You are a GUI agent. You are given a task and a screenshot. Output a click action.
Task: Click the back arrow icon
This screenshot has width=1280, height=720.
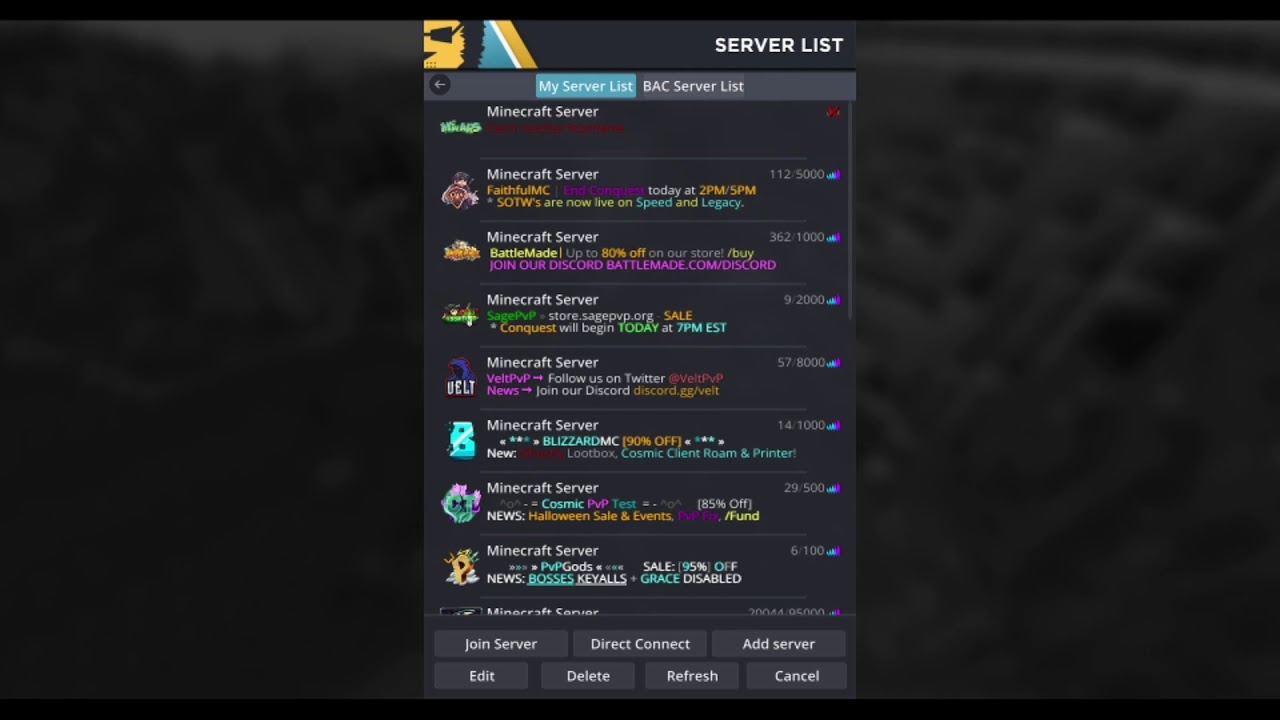pos(440,85)
